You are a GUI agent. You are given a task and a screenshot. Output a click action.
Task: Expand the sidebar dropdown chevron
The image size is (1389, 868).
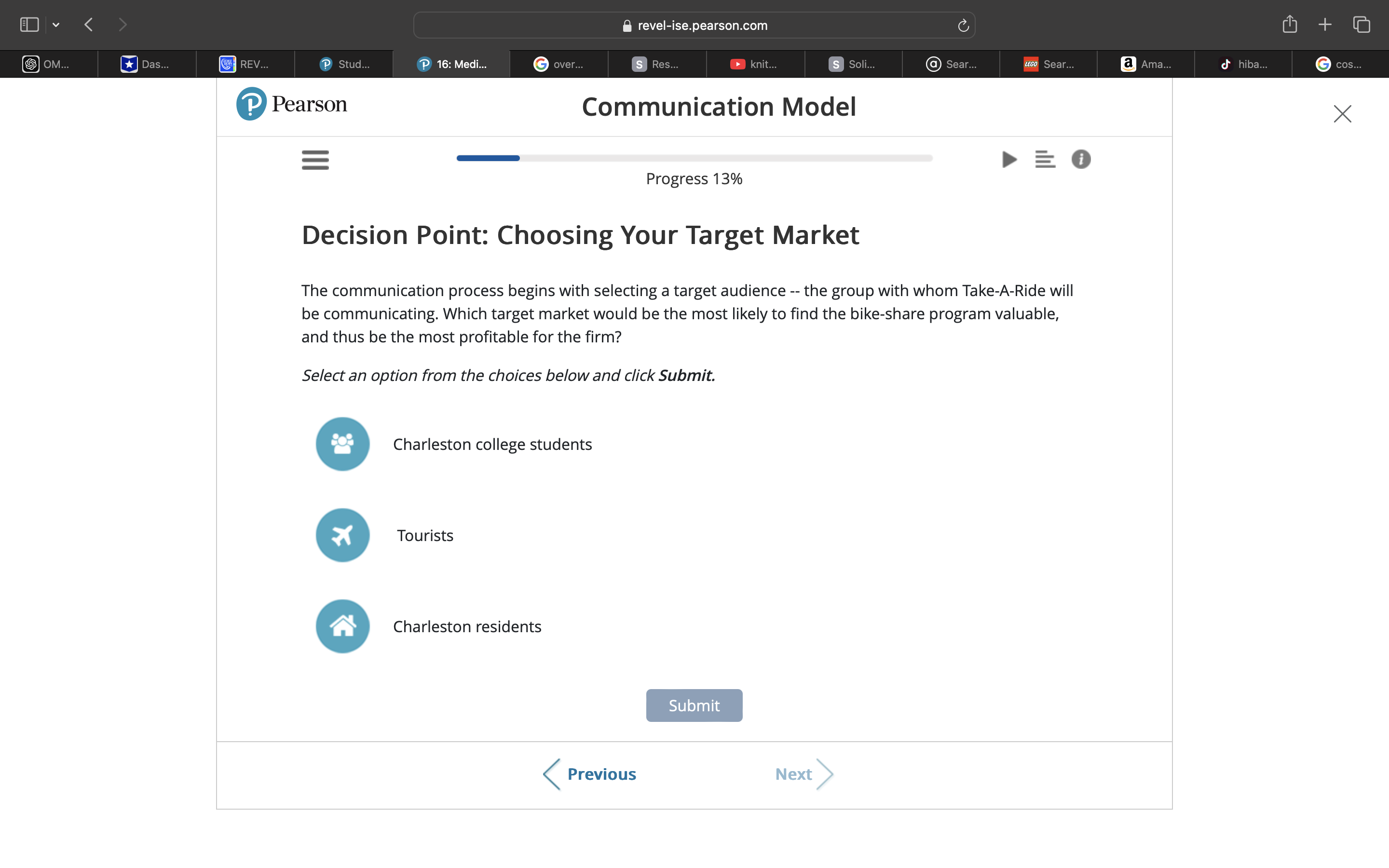tap(55, 25)
